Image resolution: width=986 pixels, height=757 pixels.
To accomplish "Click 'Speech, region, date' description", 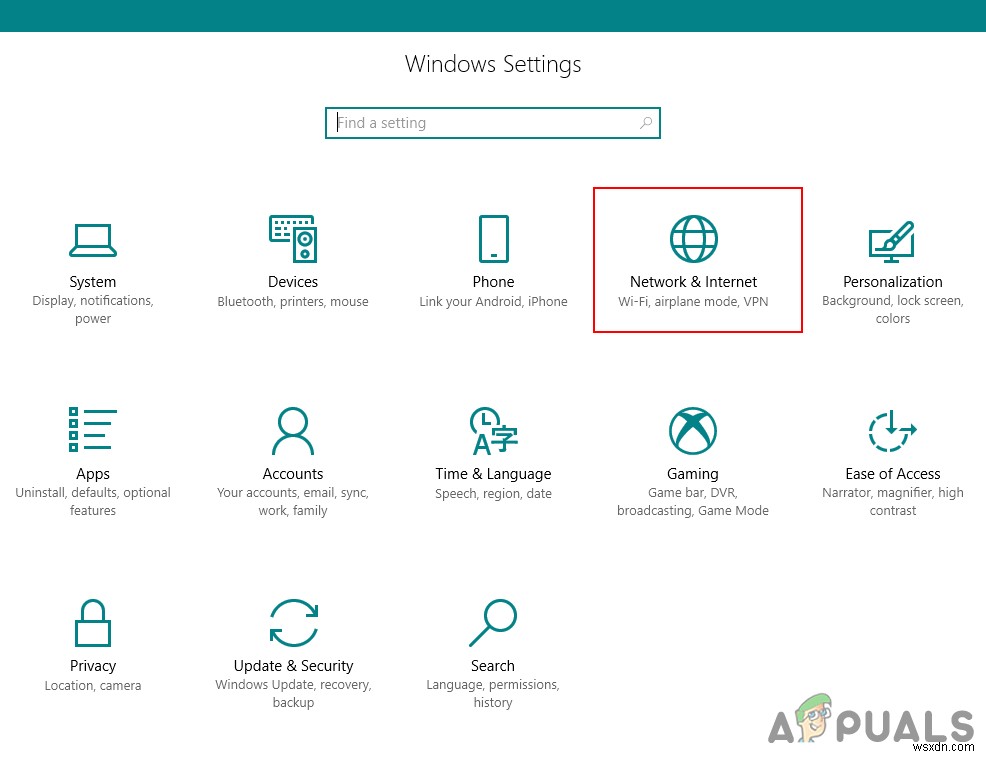I will (494, 494).
